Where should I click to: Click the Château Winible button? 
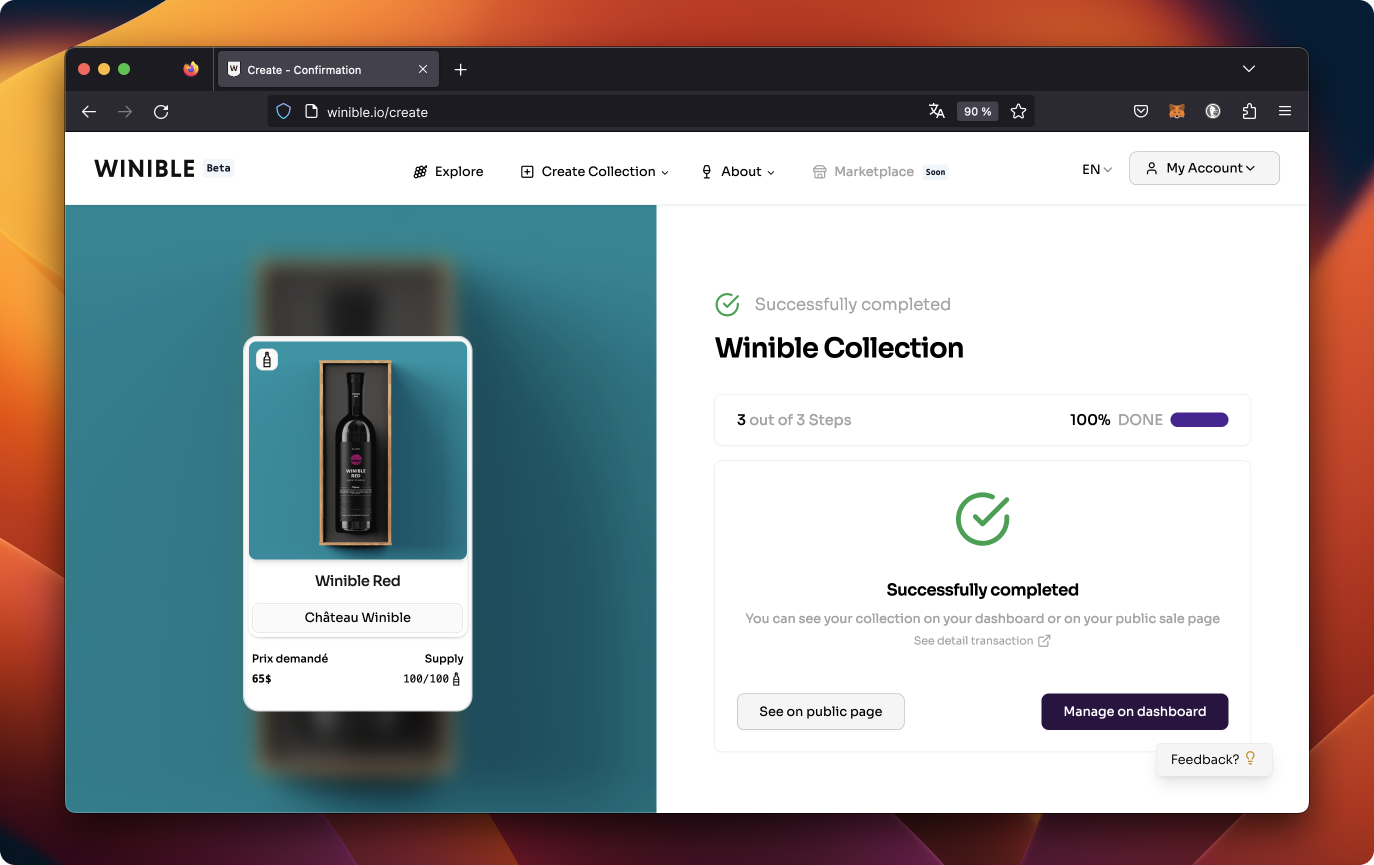(x=358, y=618)
